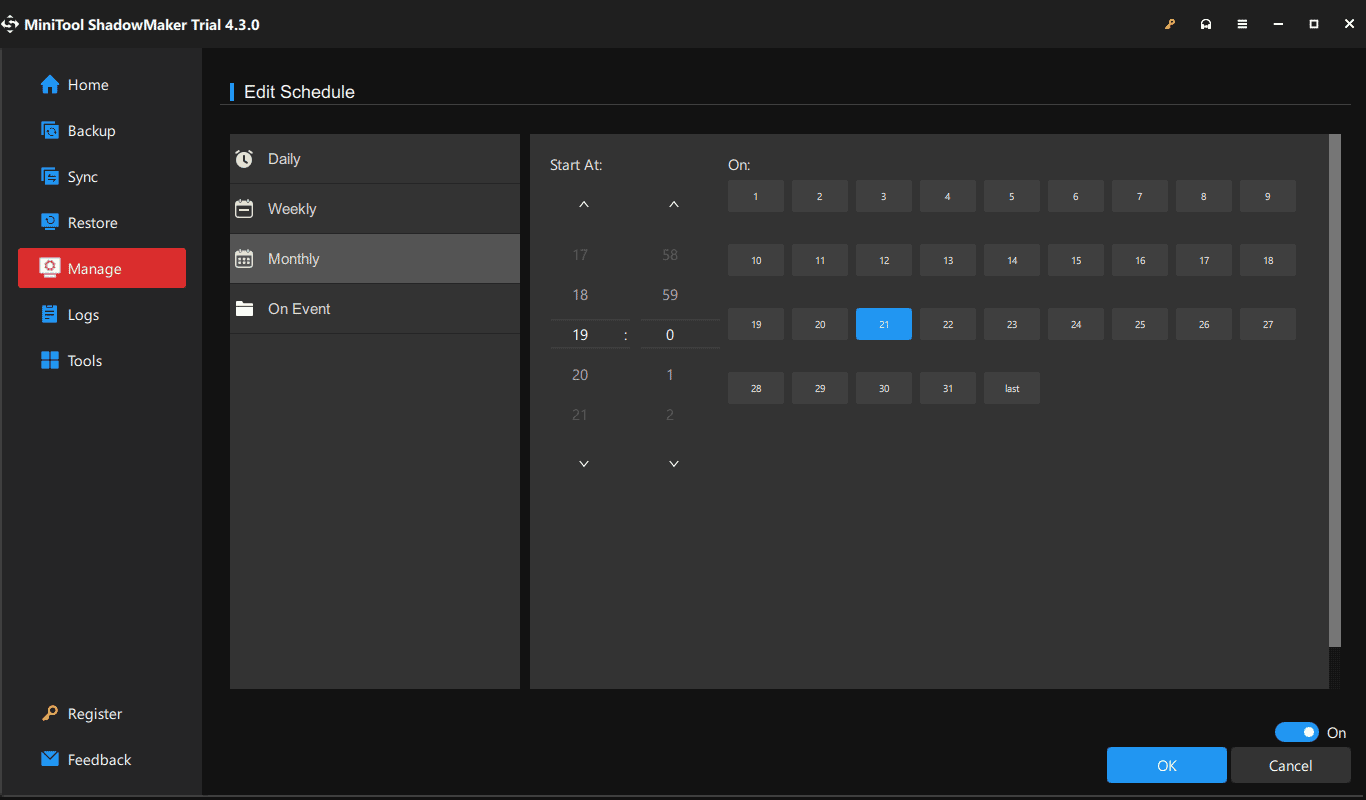The height and width of the screenshot is (800, 1366).
Task: Select day 1 of the month
Action: pyautogui.click(x=756, y=196)
